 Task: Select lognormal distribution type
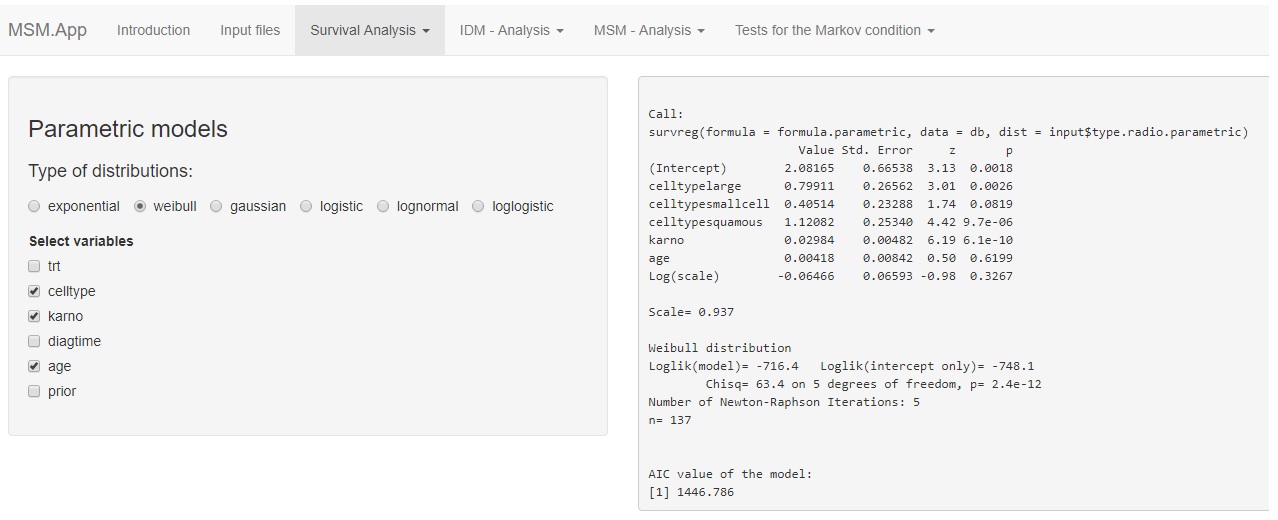point(383,206)
